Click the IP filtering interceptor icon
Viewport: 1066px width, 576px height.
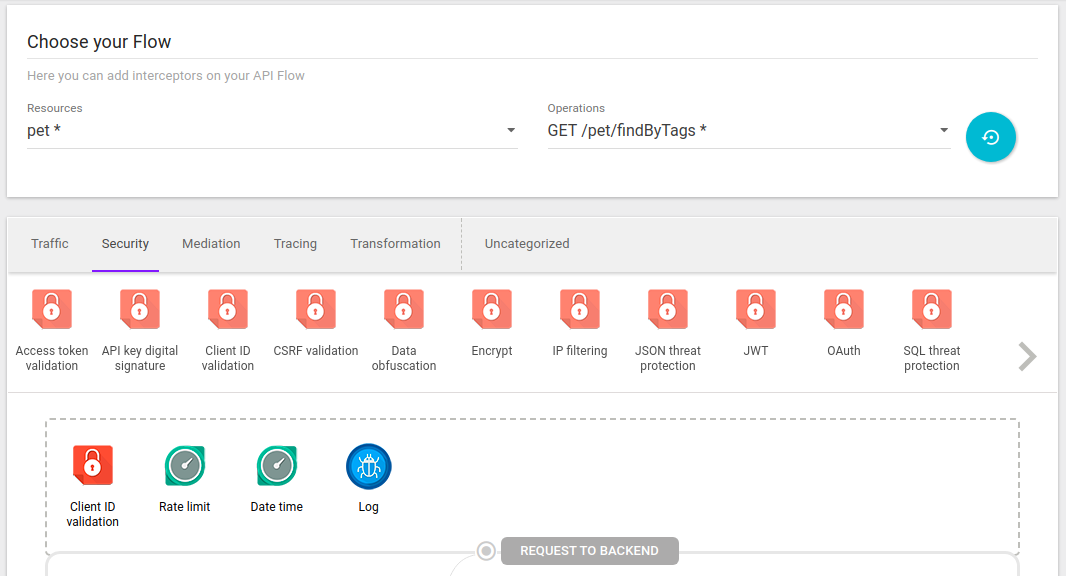coord(580,310)
